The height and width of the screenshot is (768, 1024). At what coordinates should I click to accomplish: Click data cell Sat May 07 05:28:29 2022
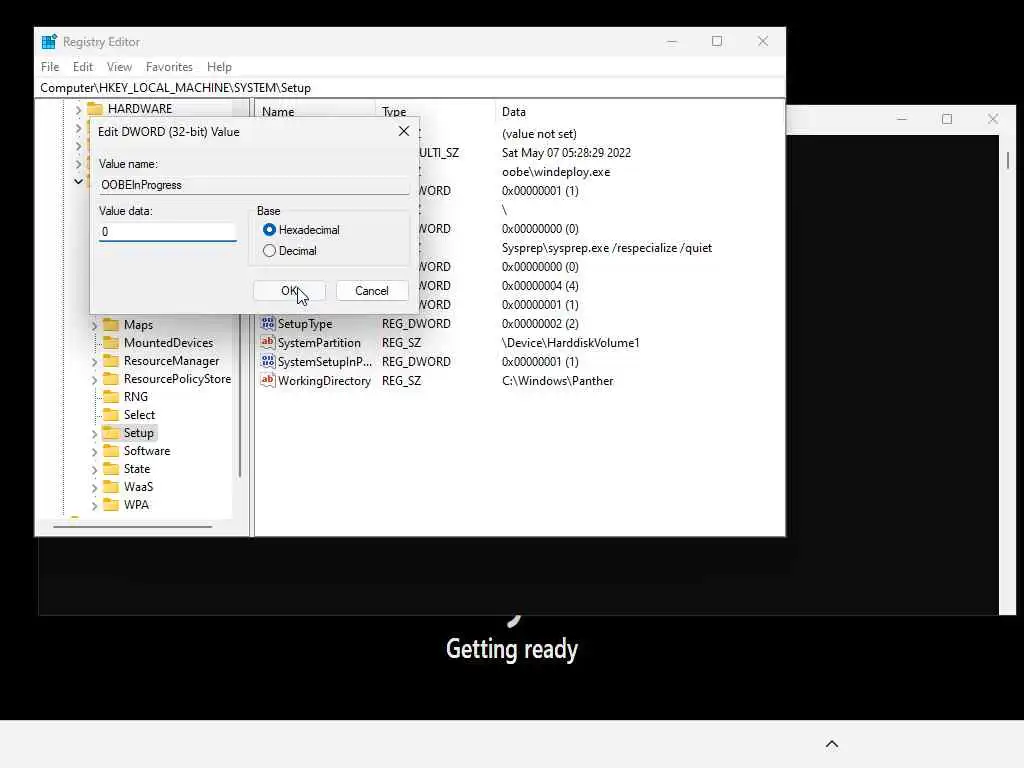(566, 153)
